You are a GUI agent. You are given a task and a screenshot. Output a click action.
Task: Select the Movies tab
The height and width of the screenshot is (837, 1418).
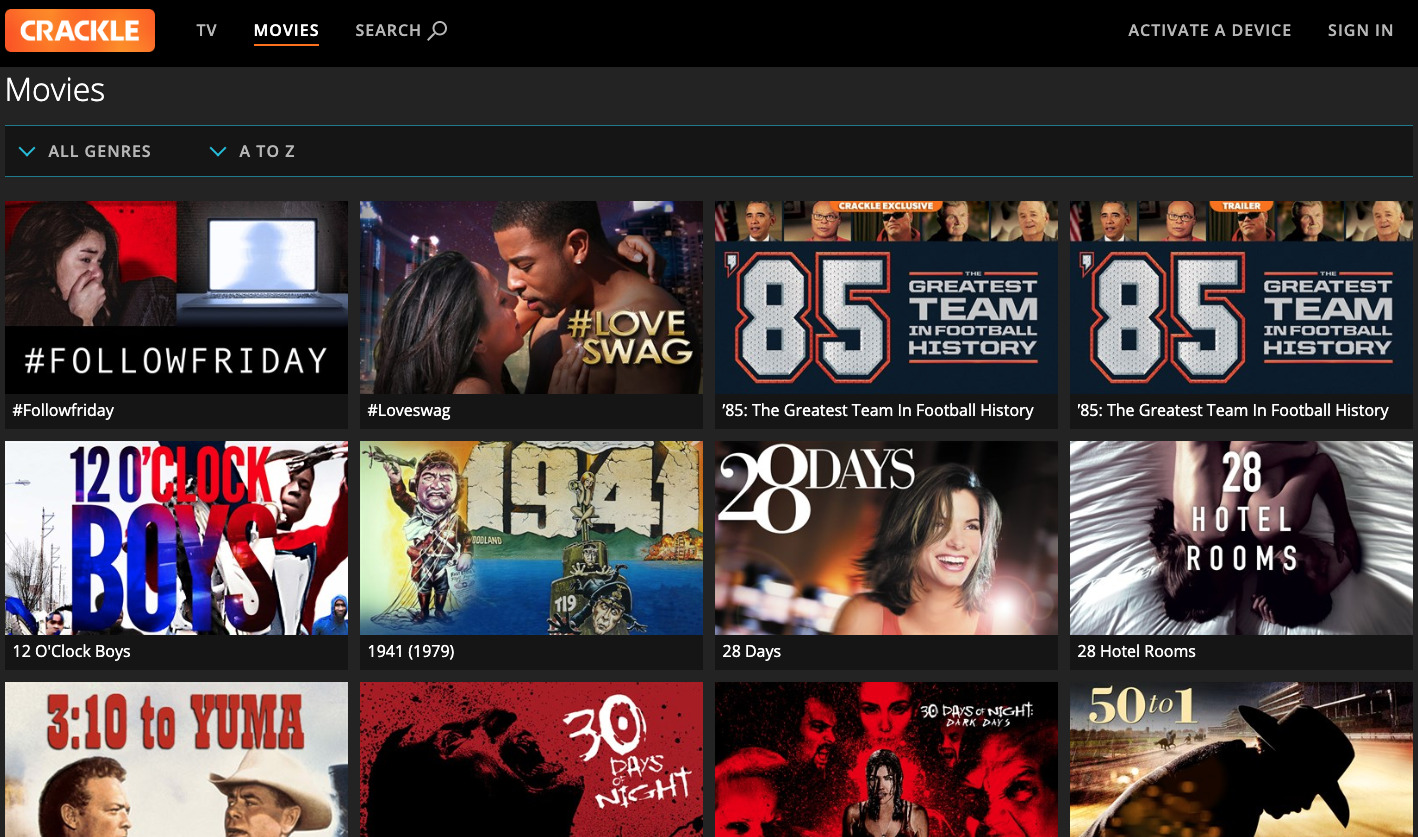[286, 30]
